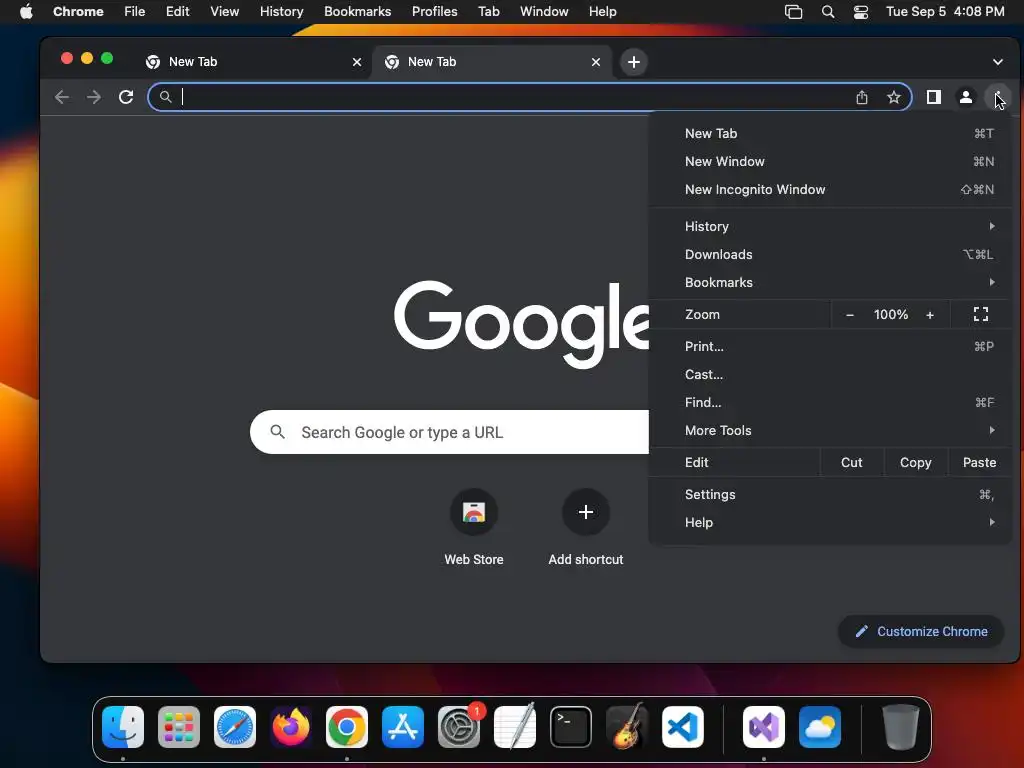Screen dimensions: 1024x768
Task: Launch Terminal from the dock
Action: click(x=571, y=727)
